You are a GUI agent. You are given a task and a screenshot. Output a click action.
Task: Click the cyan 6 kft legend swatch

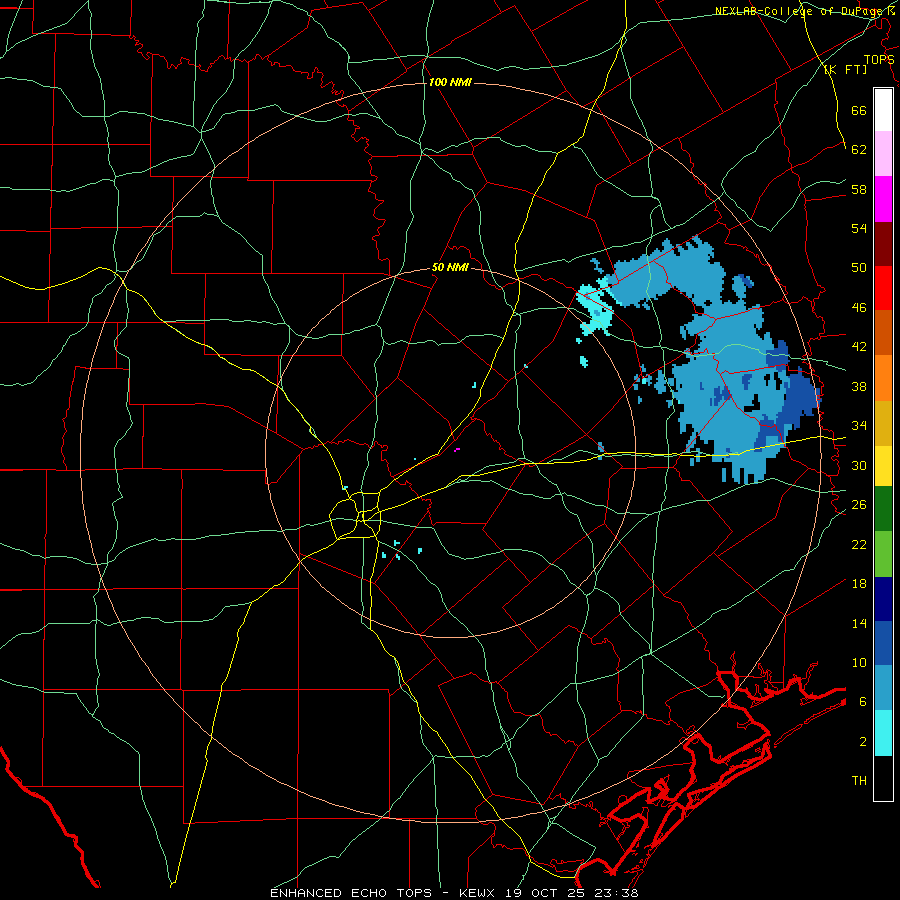point(883,733)
